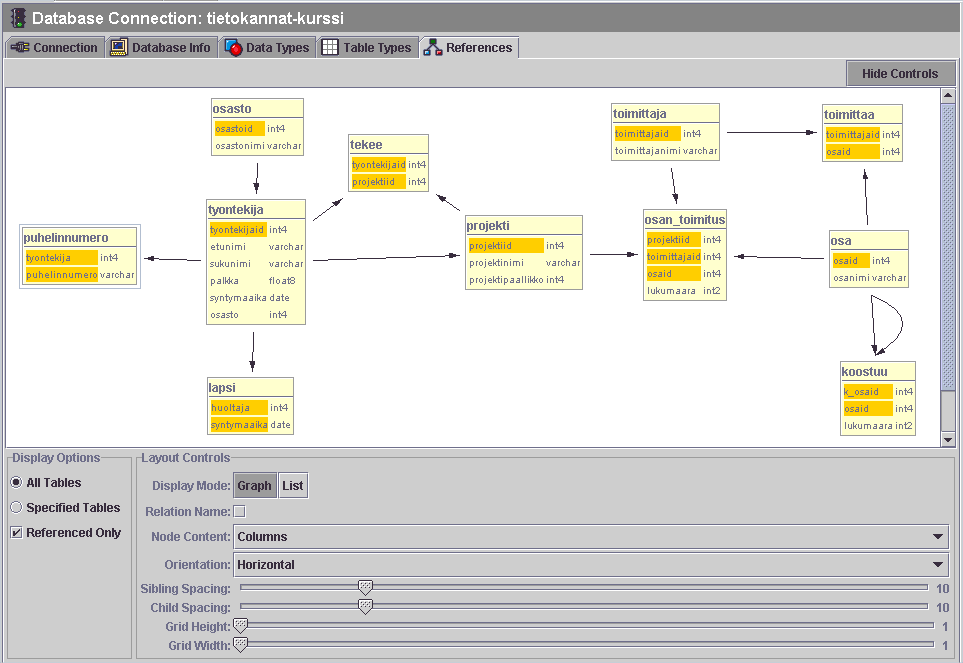963x663 pixels.
Task: Open the Data Types tab
Action: point(268,47)
